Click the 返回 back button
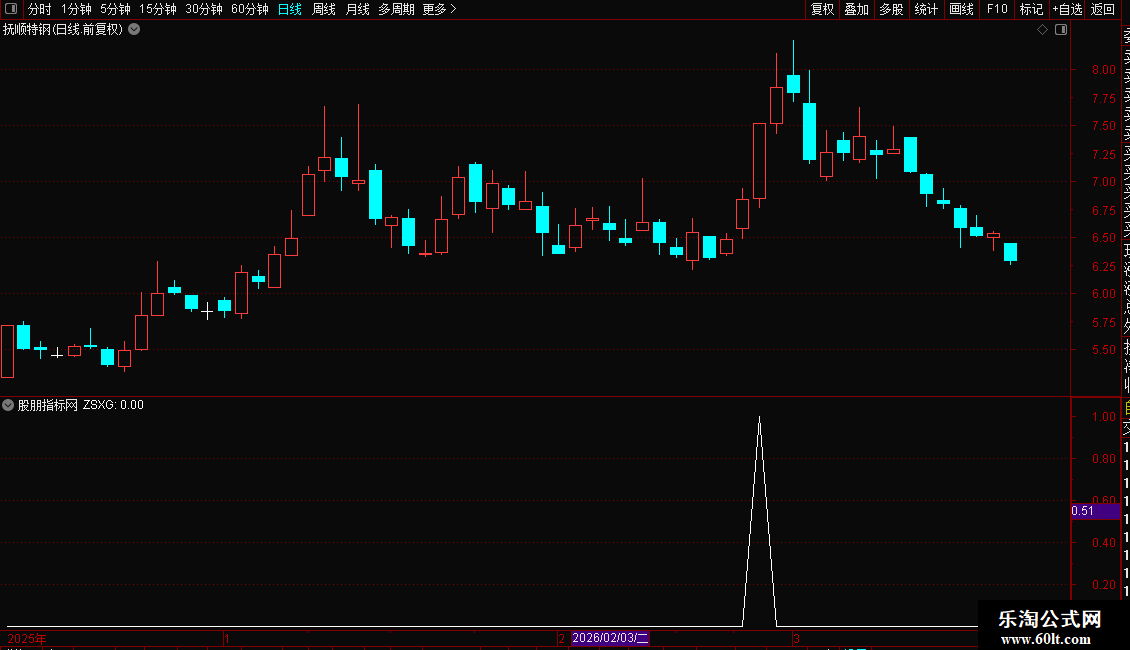The width and height of the screenshot is (1130, 650). pyautogui.click(x=1103, y=9)
